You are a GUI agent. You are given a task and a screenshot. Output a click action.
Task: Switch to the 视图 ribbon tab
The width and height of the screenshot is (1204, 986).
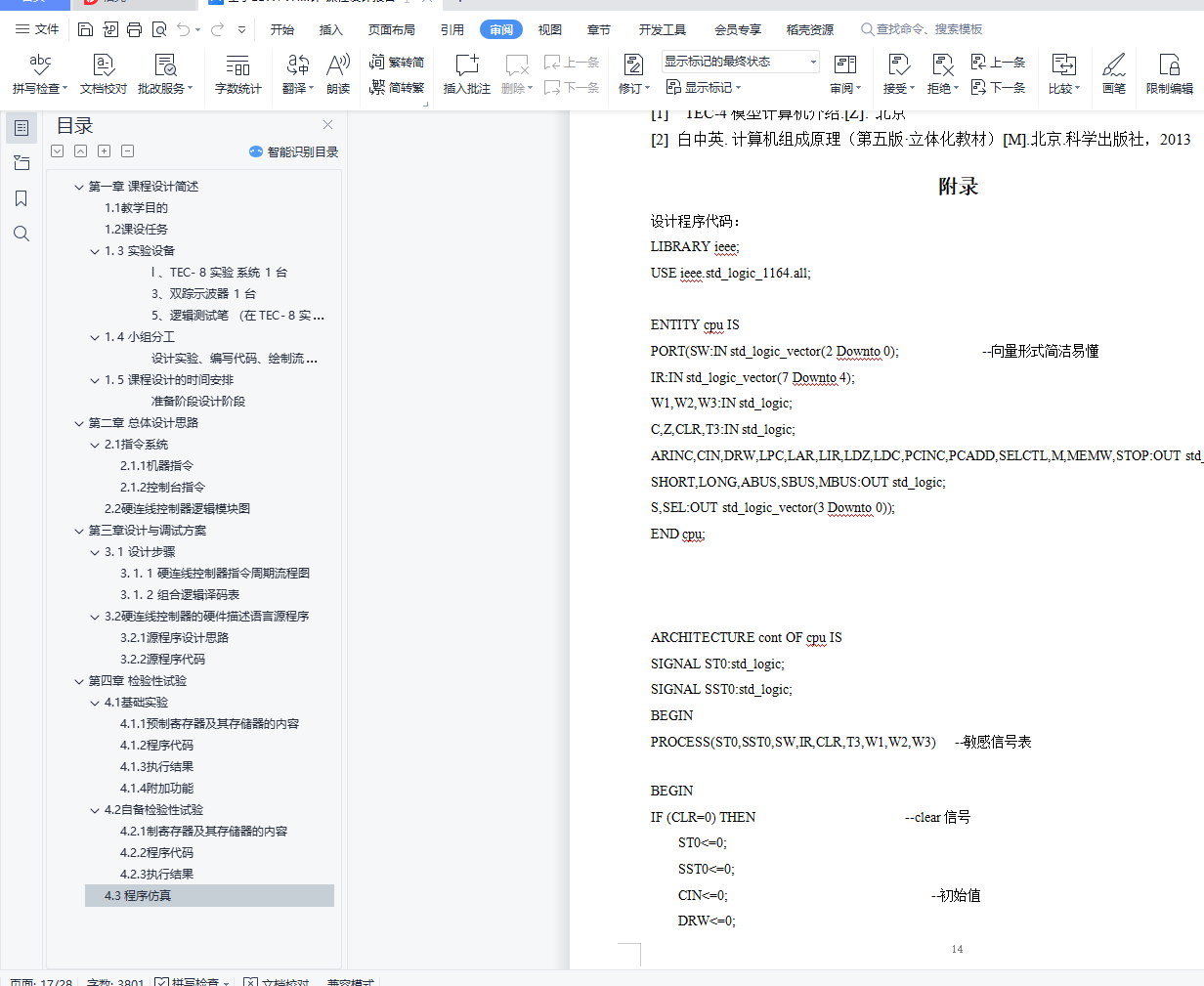click(x=550, y=29)
